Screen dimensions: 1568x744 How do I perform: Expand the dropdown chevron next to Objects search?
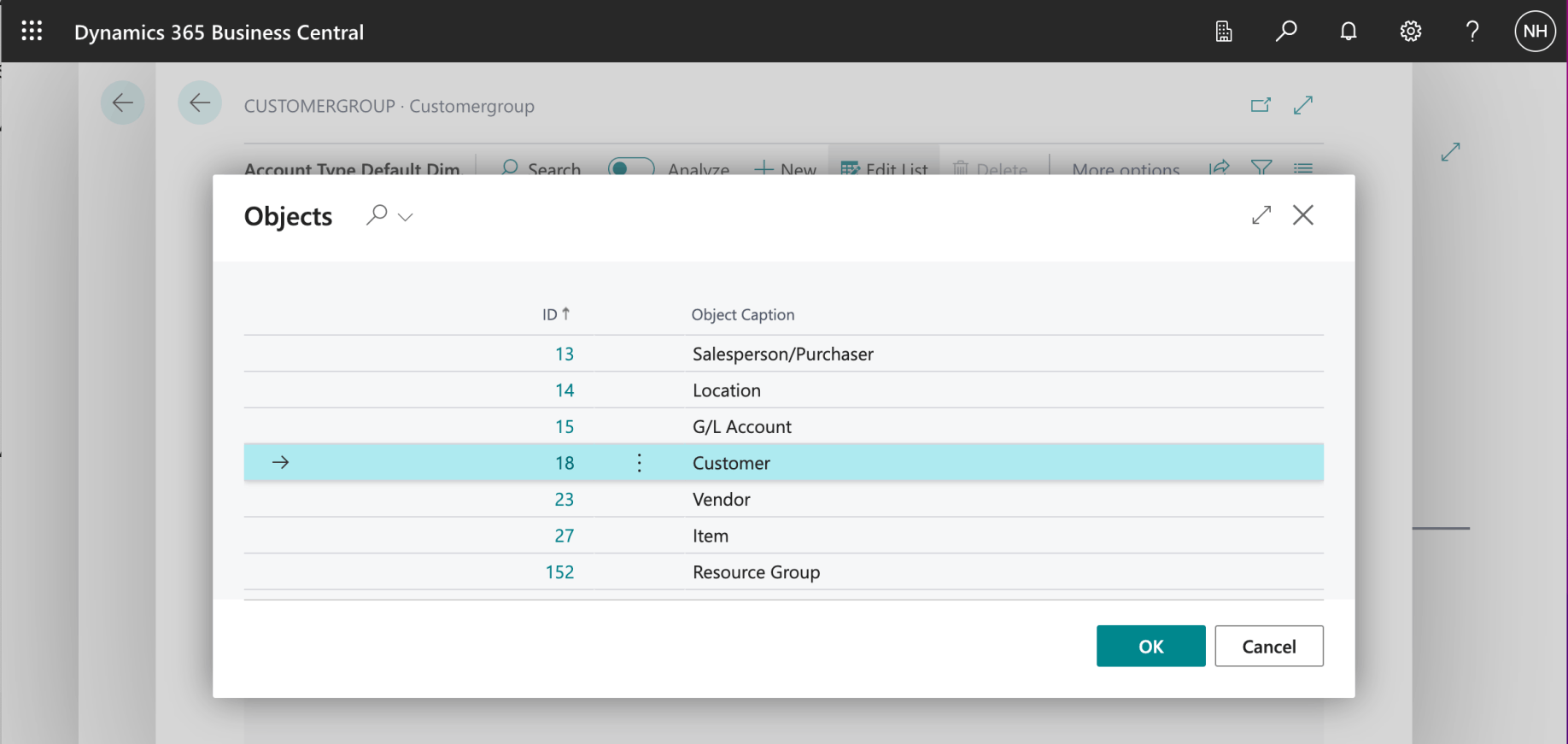[x=406, y=217]
